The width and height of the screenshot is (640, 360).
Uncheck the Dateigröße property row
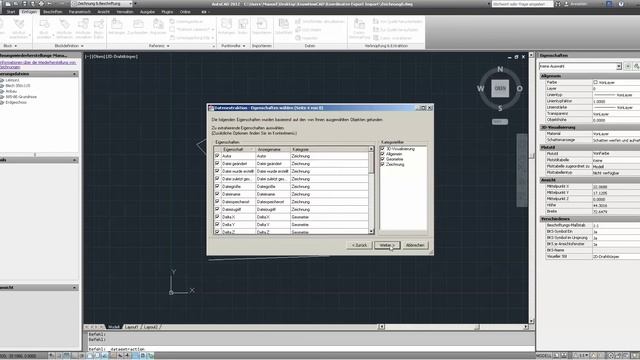[217, 186]
